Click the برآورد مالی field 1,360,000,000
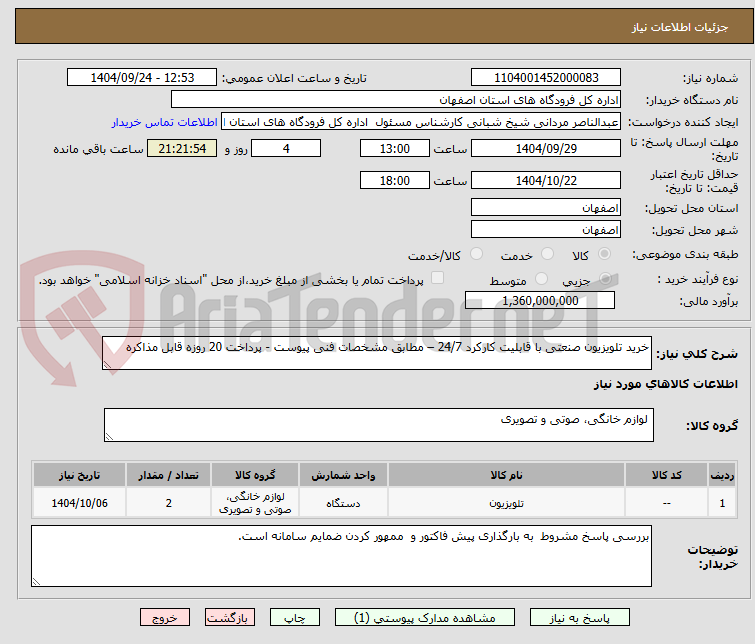Screen dimensions: 755x644 coord(540,300)
